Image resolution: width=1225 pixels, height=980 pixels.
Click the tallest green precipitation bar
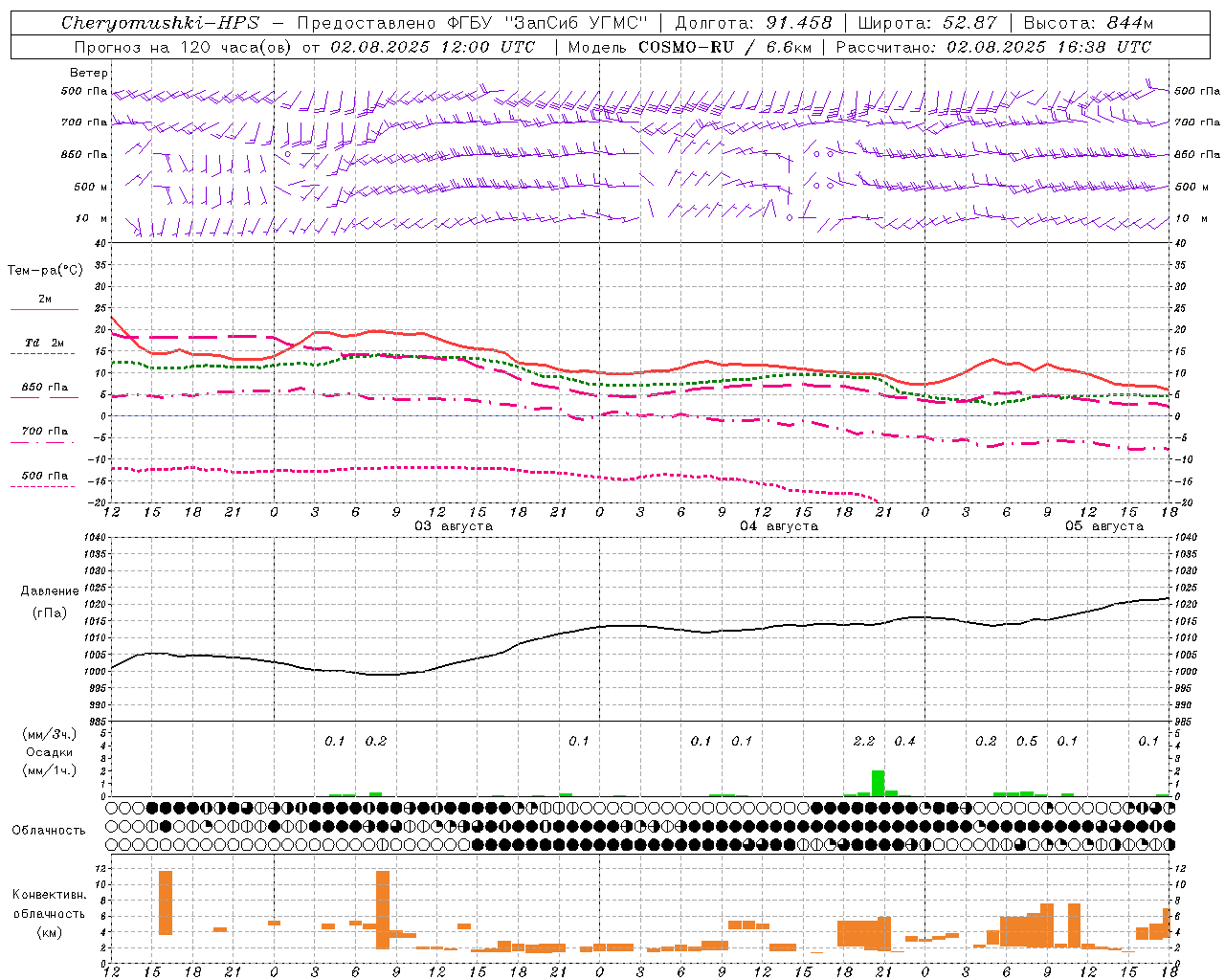(878, 783)
